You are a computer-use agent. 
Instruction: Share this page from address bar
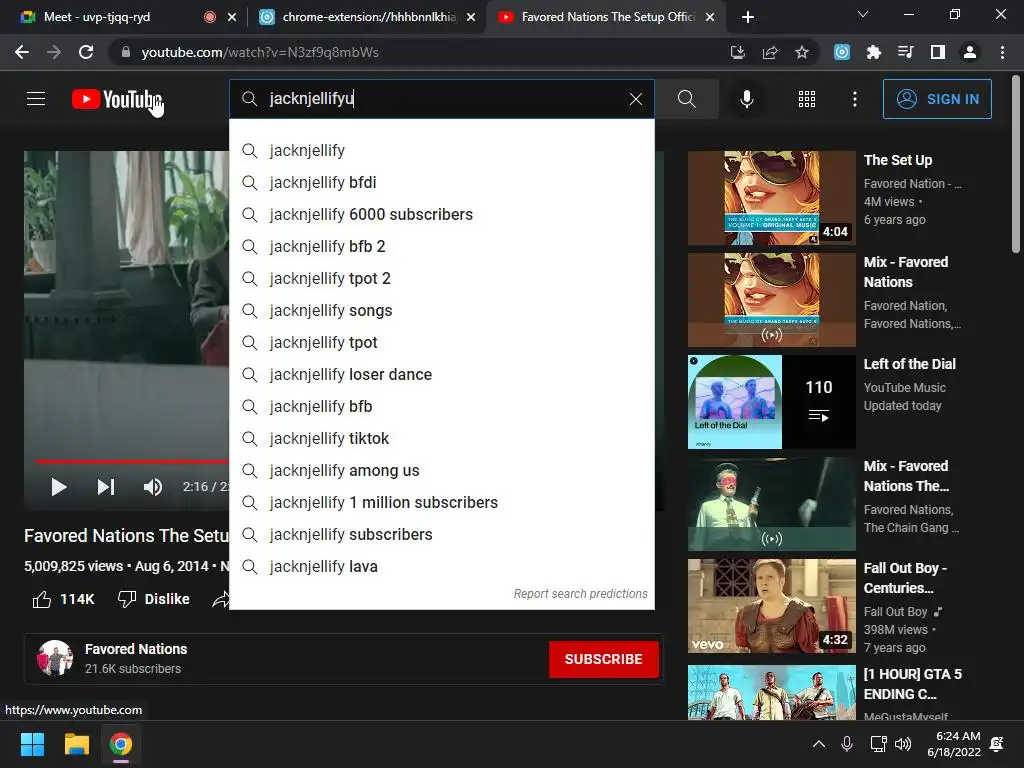coord(770,52)
